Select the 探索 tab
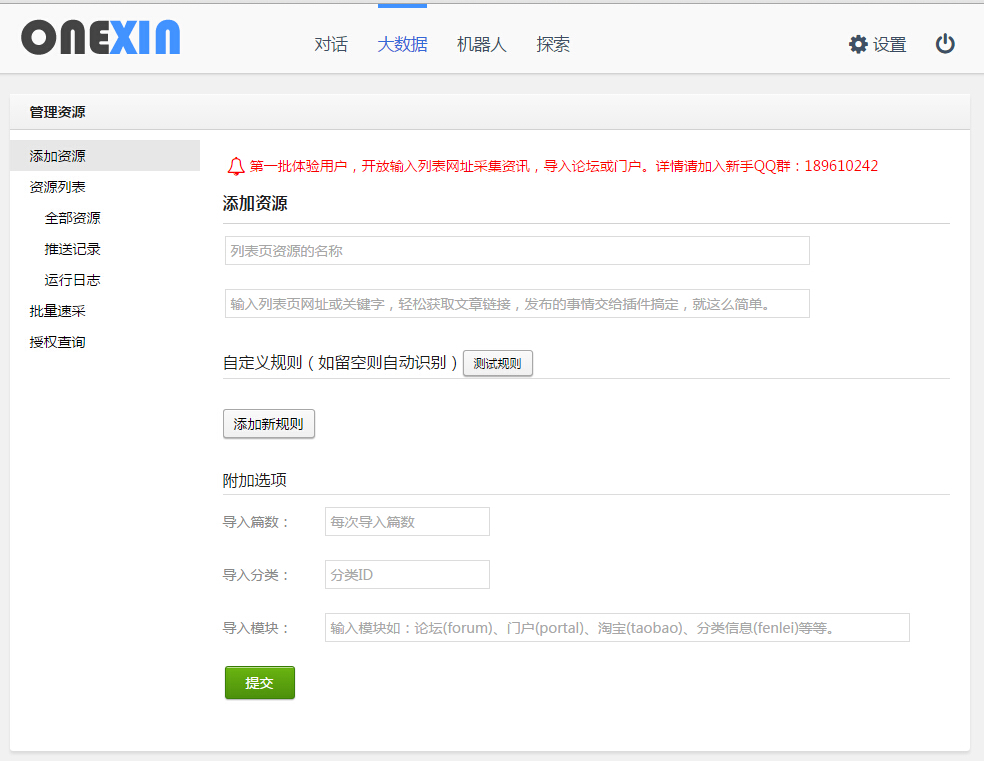This screenshot has width=984, height=761. 553,44
